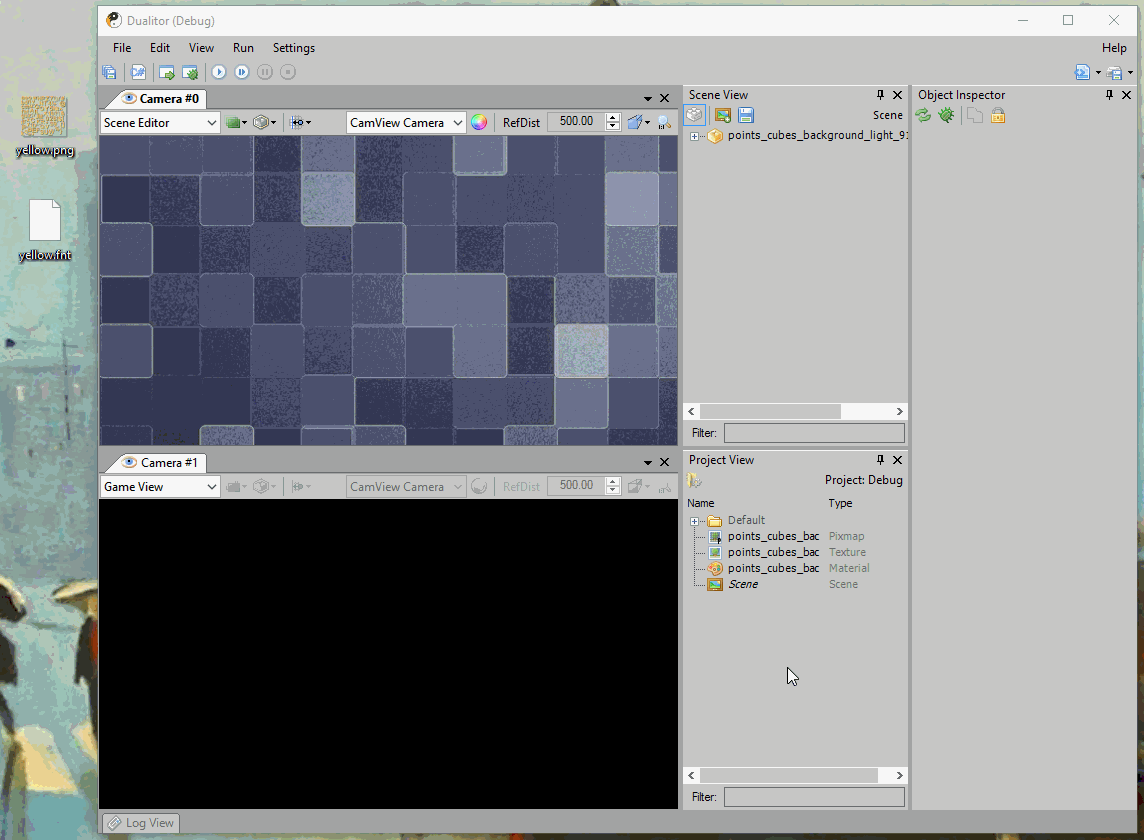Select the points_cubes_bac Material resource
This screenshot has height=840, width=1144.
773,569
